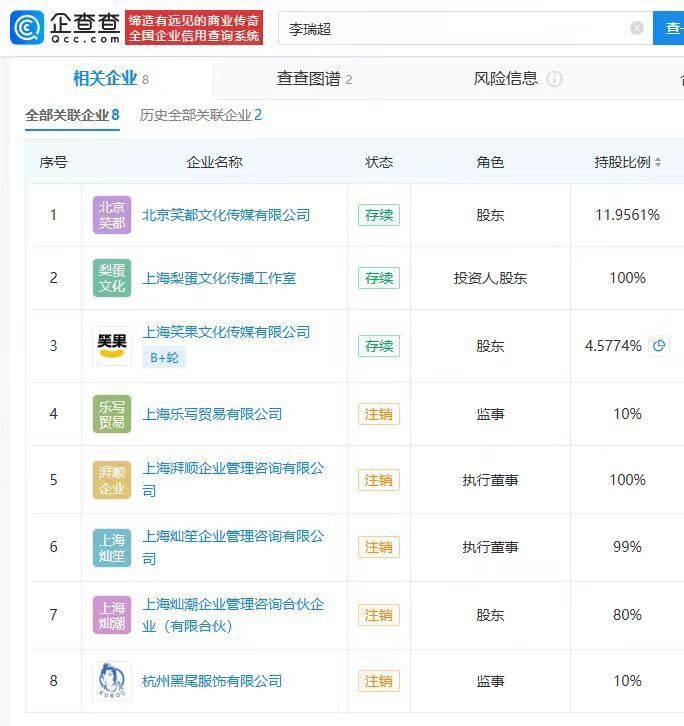
Task: Click the 角色 column header
Action: coord(490,163)
